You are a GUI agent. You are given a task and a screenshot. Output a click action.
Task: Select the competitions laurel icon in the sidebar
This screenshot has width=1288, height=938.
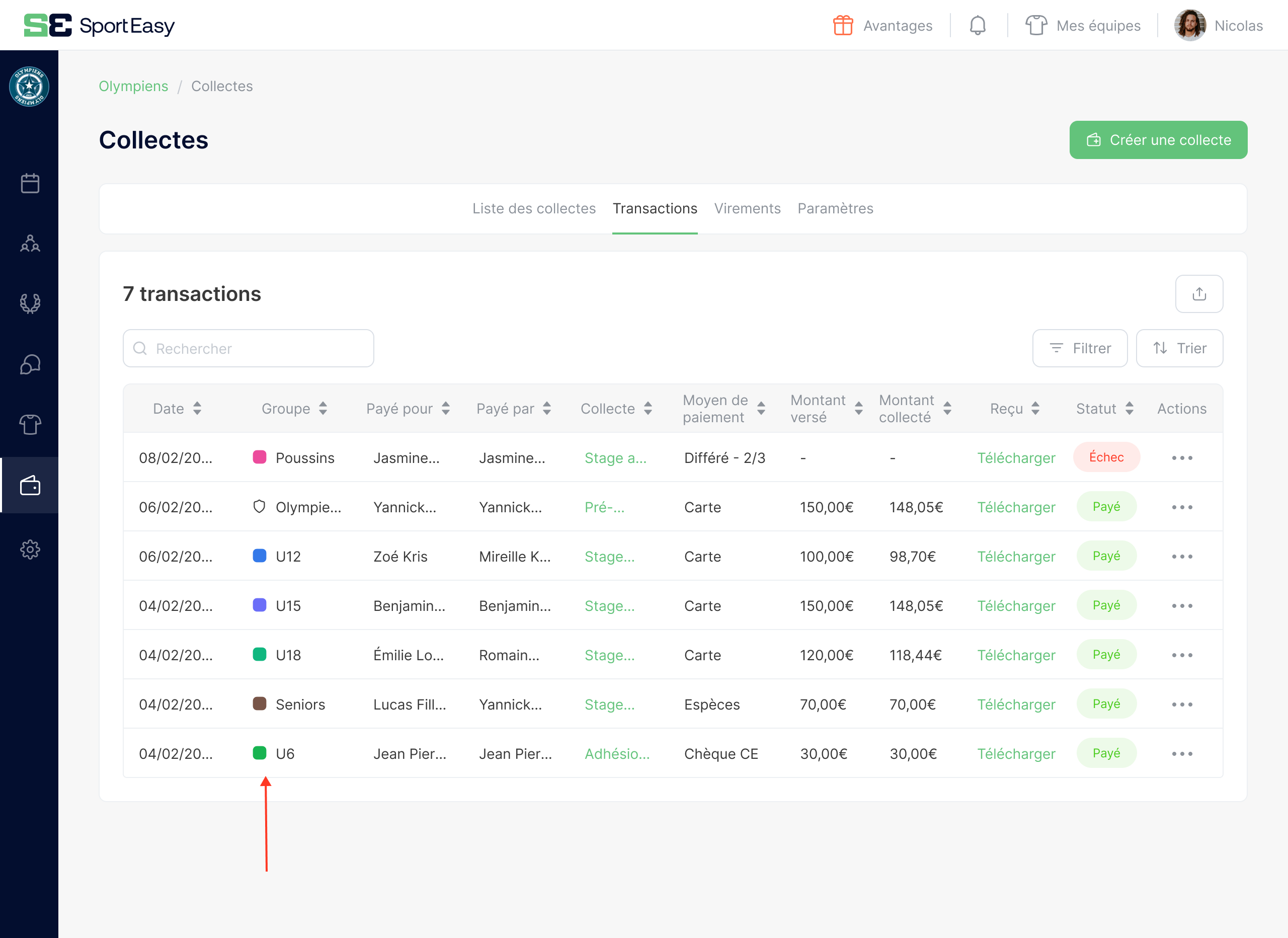[30, 303]
